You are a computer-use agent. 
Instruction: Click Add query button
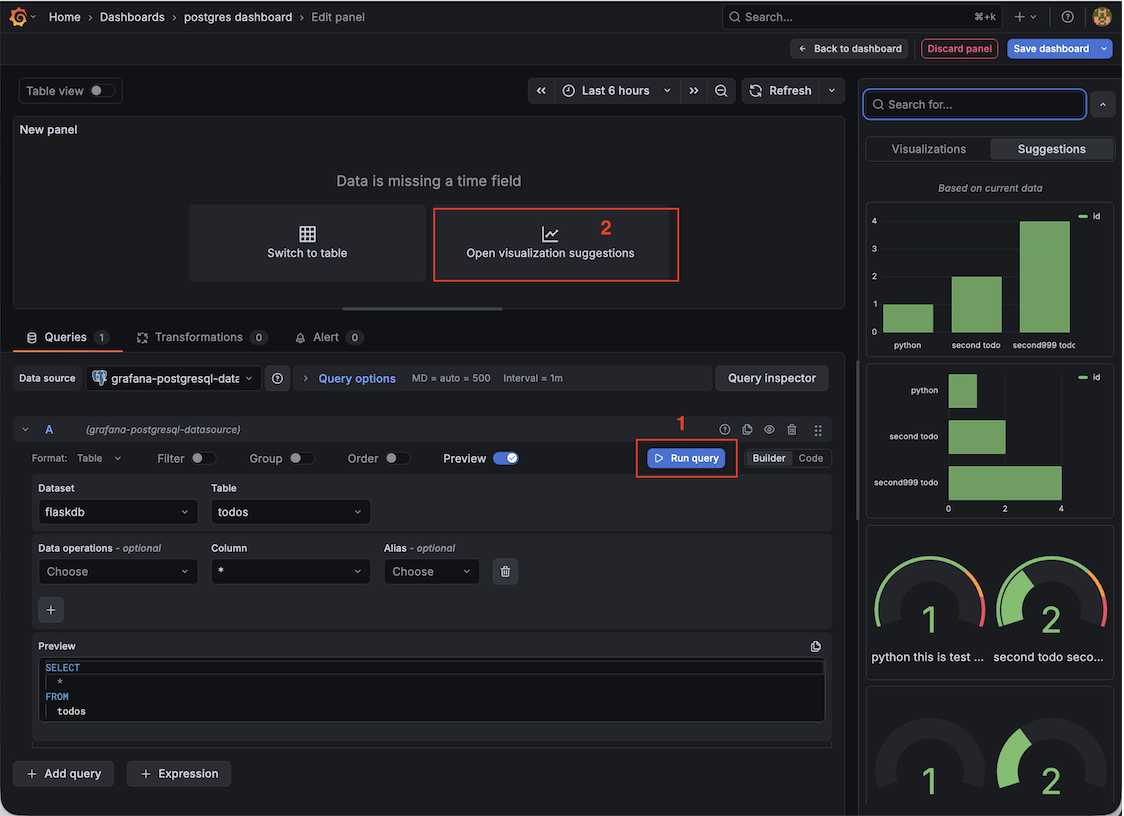tap(64, 774)
